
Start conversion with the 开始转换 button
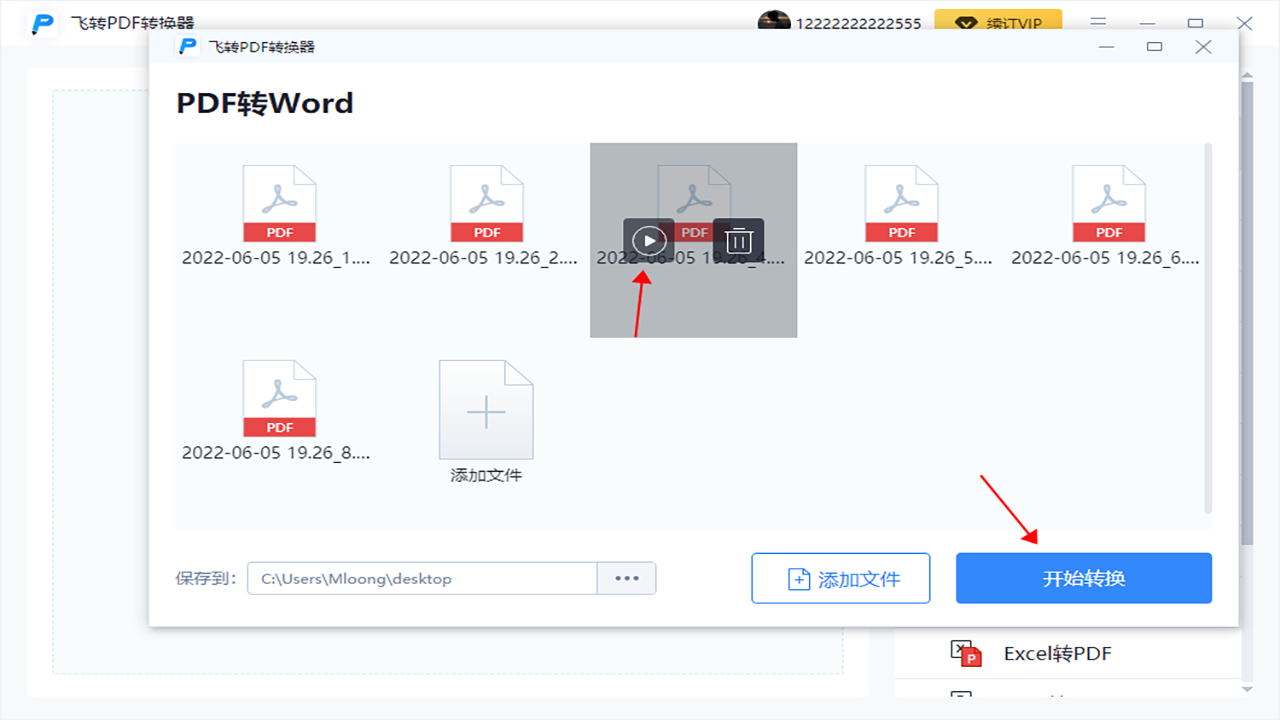[x=1083, y=578]
